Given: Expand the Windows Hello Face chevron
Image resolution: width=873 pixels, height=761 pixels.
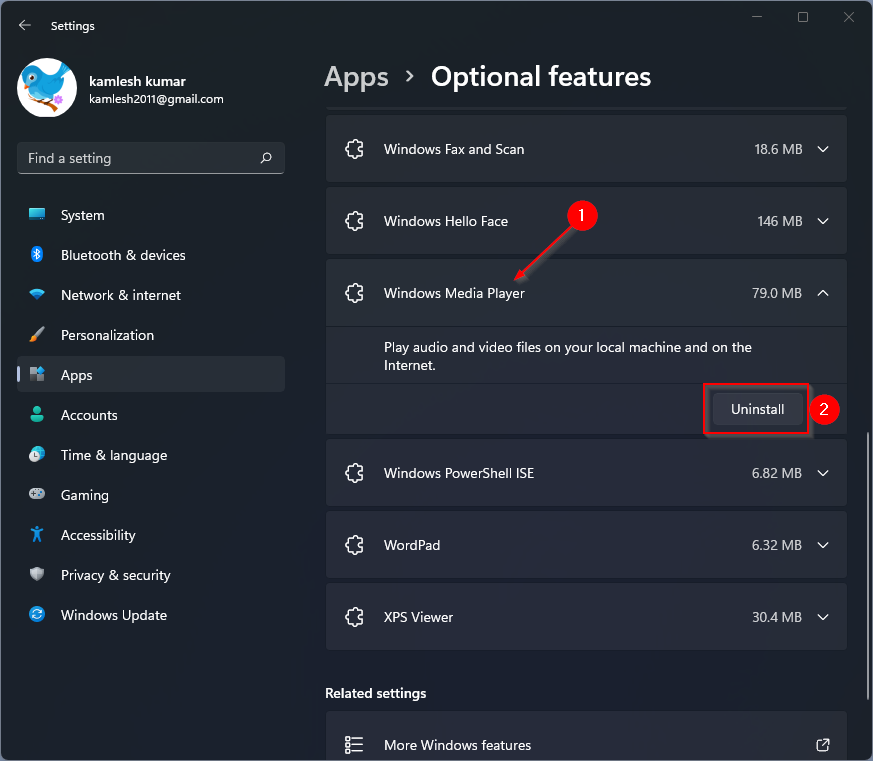Looking at the screenshot, I should 823,221.
